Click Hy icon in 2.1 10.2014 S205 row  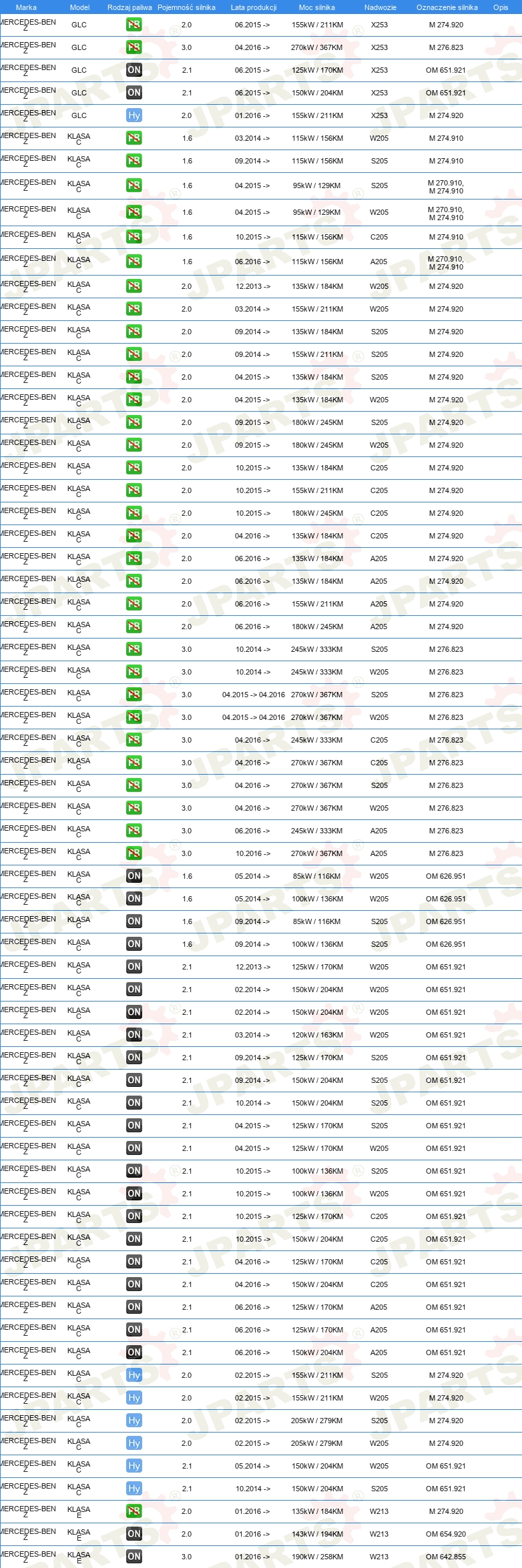click(134, 1489)
